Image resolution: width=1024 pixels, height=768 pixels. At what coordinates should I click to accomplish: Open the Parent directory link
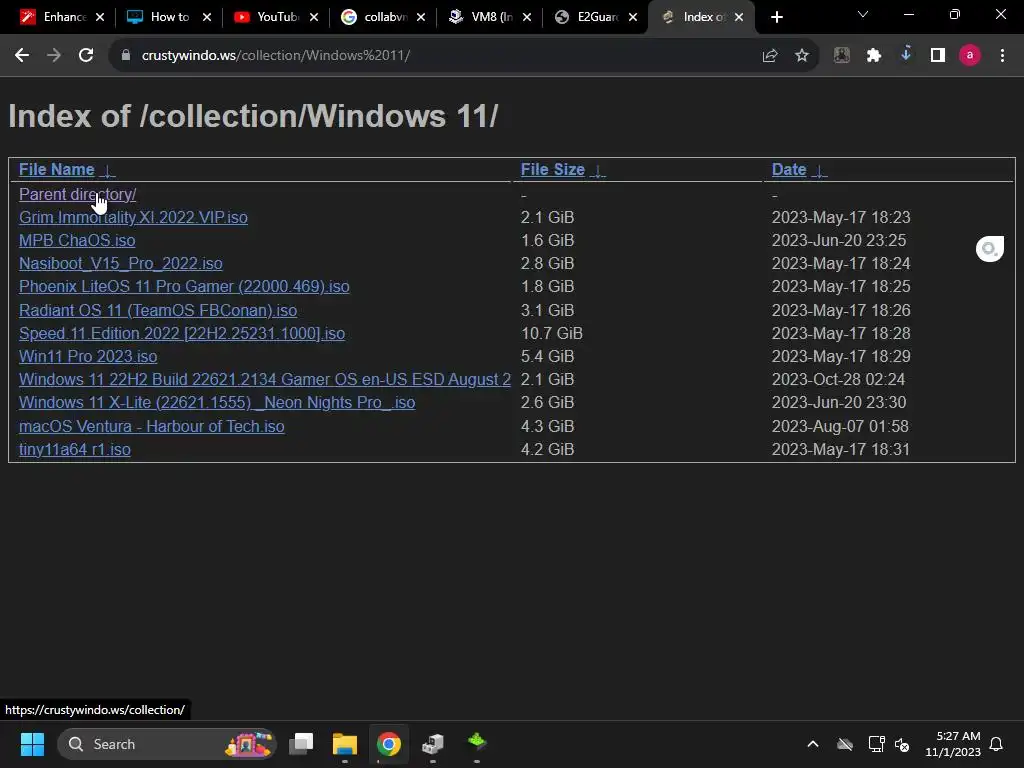pyautogui.click(x=77, y=195)
